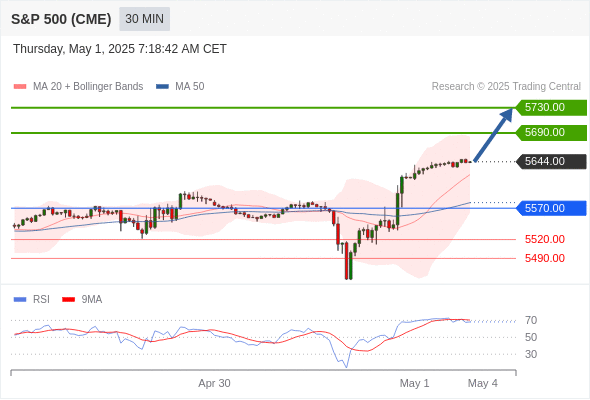
Task: Select the 5570.00 pivot price tag
Action: [x=551, y=208]
